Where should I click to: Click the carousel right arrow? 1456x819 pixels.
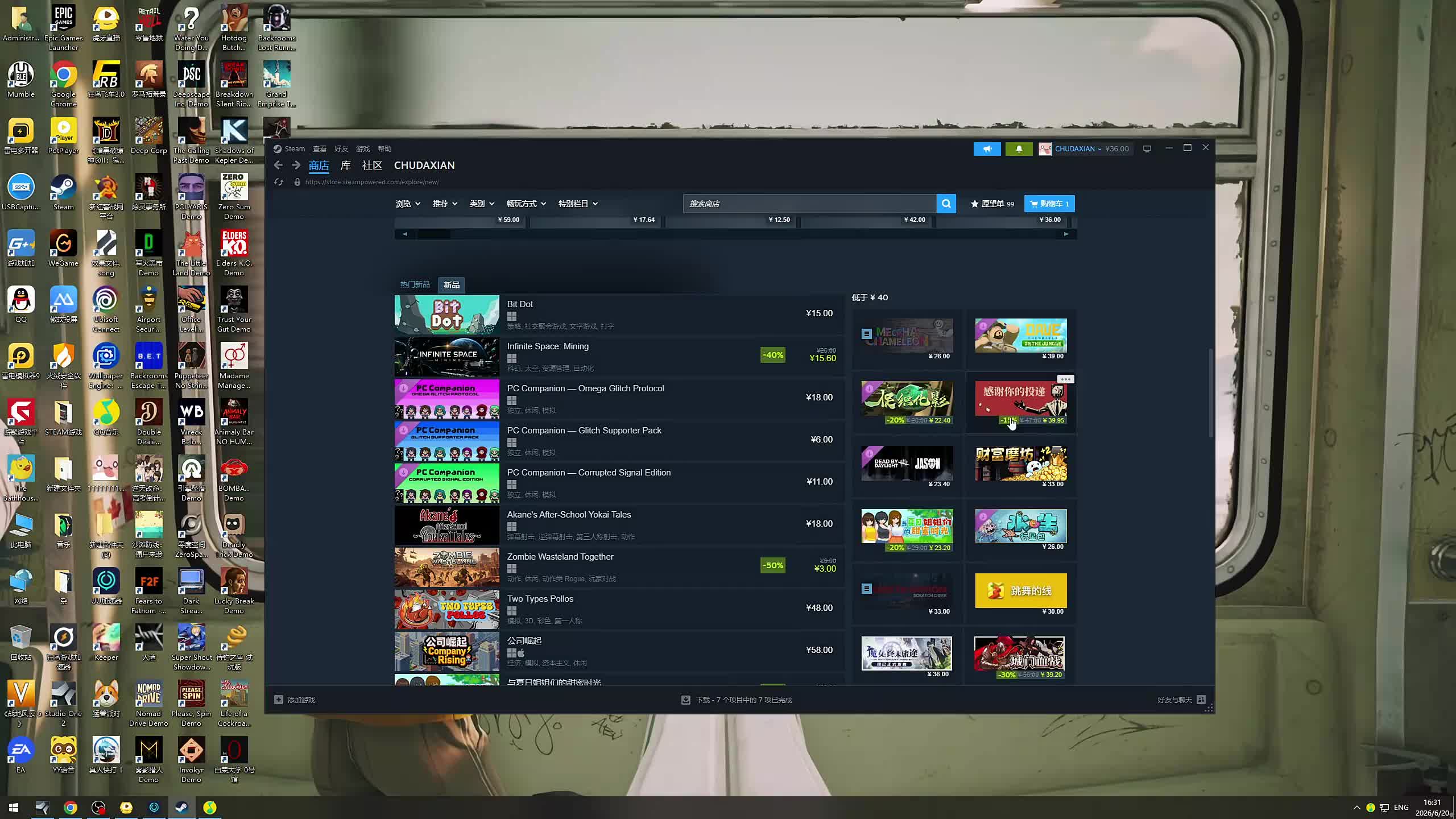(x=1066, y=234)
